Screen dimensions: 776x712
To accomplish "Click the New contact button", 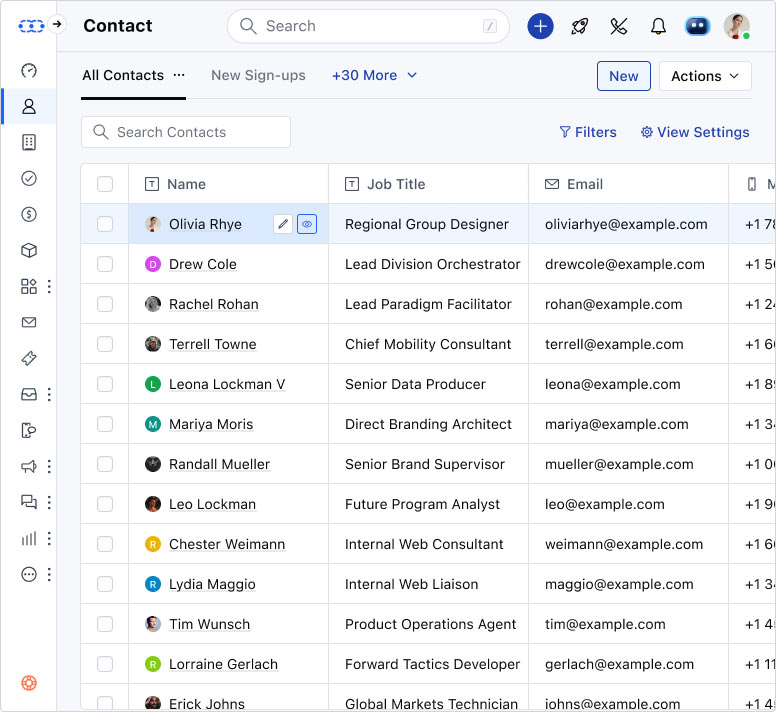I will 623,76.
